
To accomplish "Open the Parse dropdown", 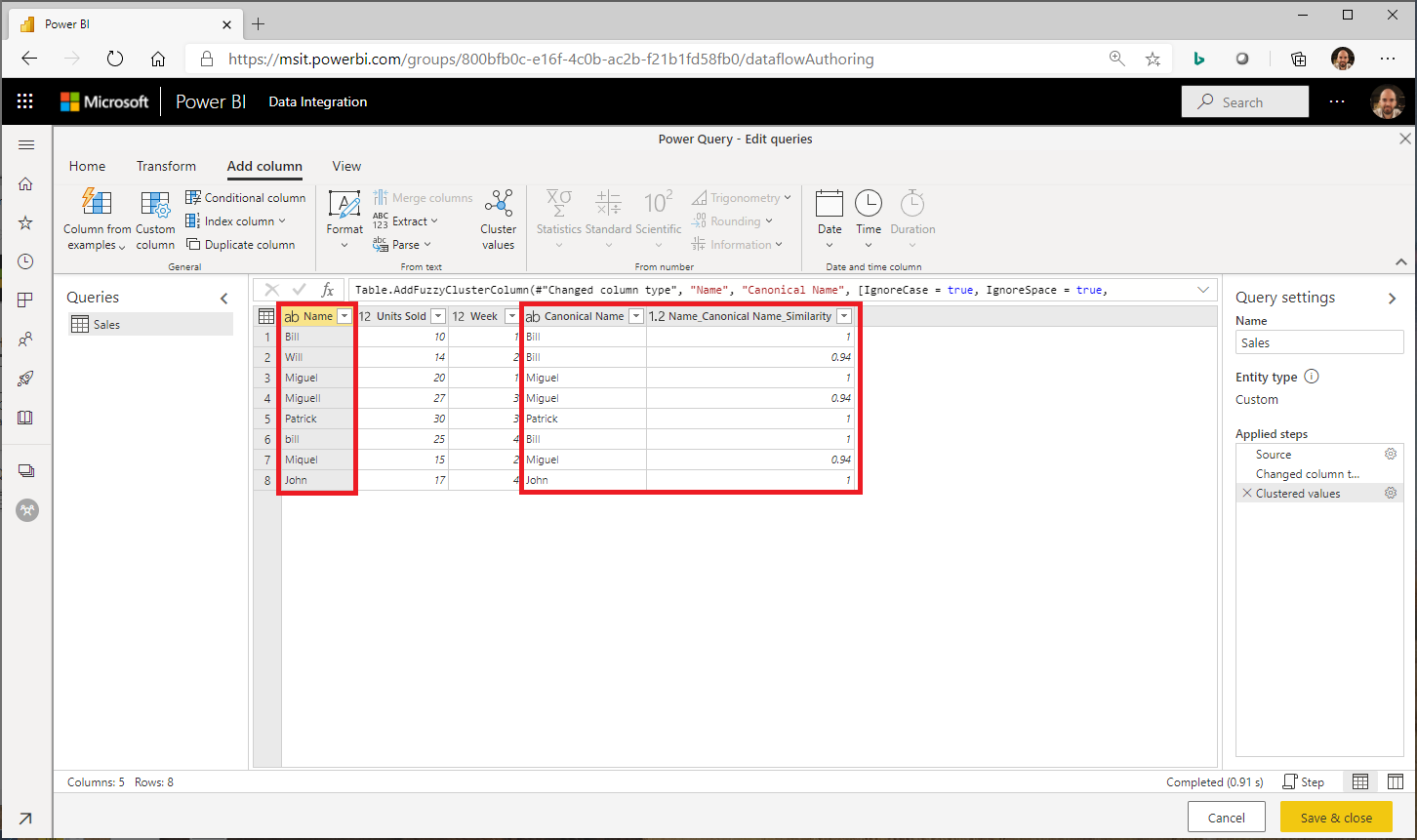I will pyautogui.click(x=401, y=244).
